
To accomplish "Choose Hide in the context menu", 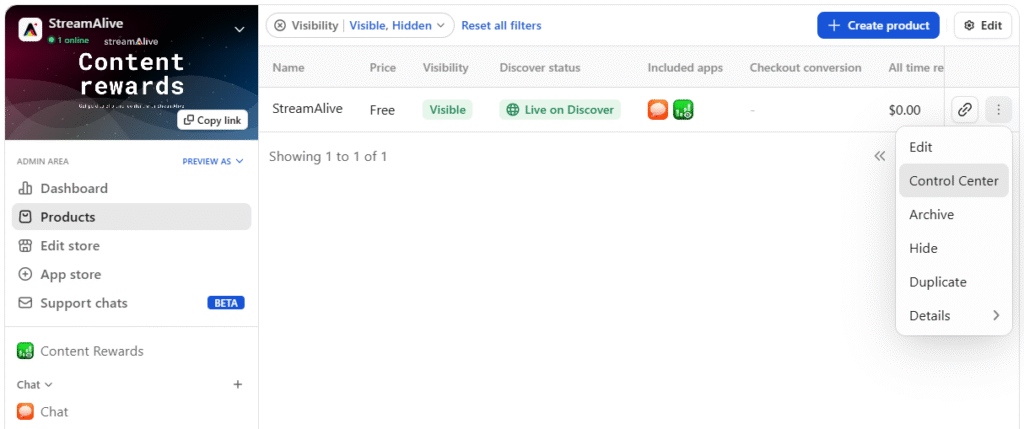I will pos(954,249).
